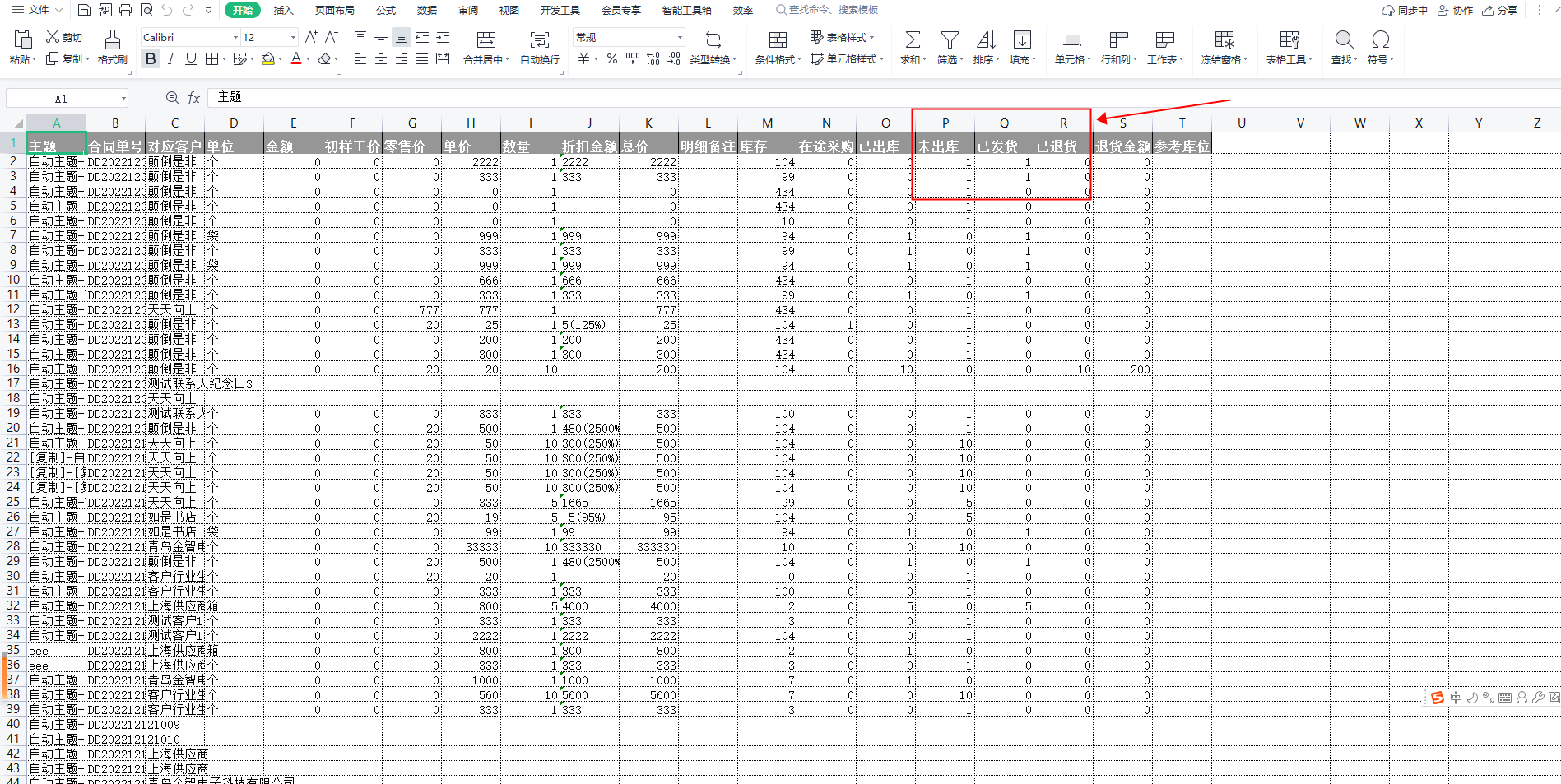
Task: Toggle Bold formatting
Action: tap(150, 58)
